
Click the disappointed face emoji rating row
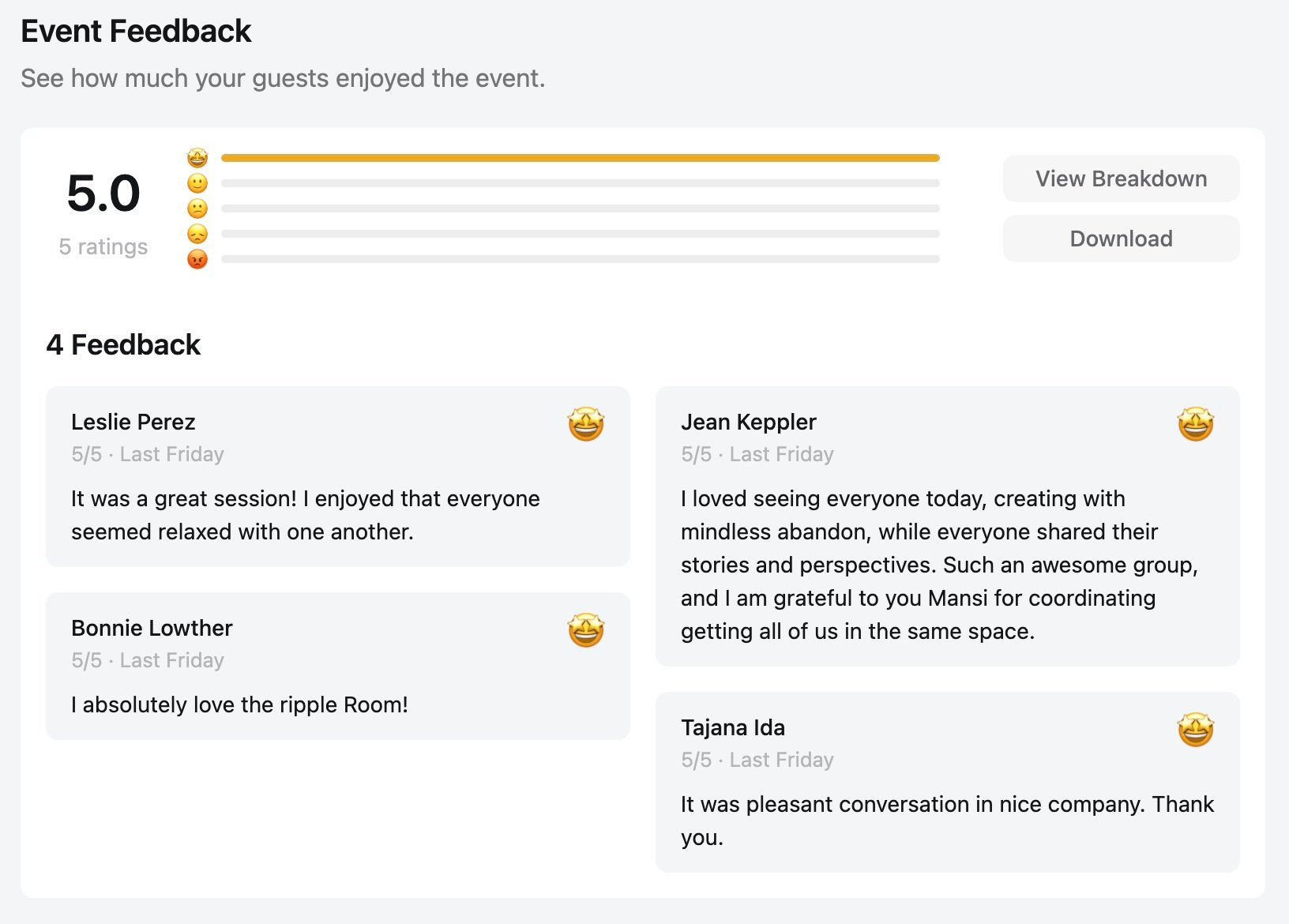coord(197,234)
